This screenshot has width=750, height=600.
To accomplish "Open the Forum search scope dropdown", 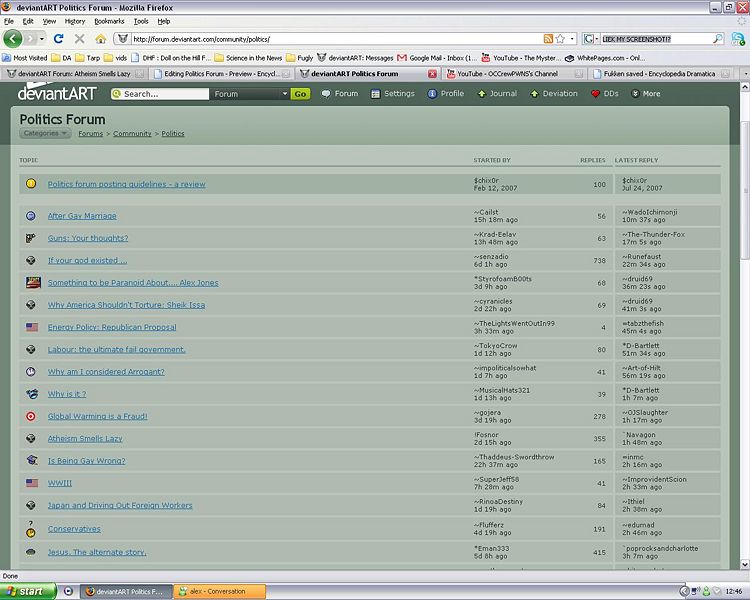I will click(x=250, y=94).
